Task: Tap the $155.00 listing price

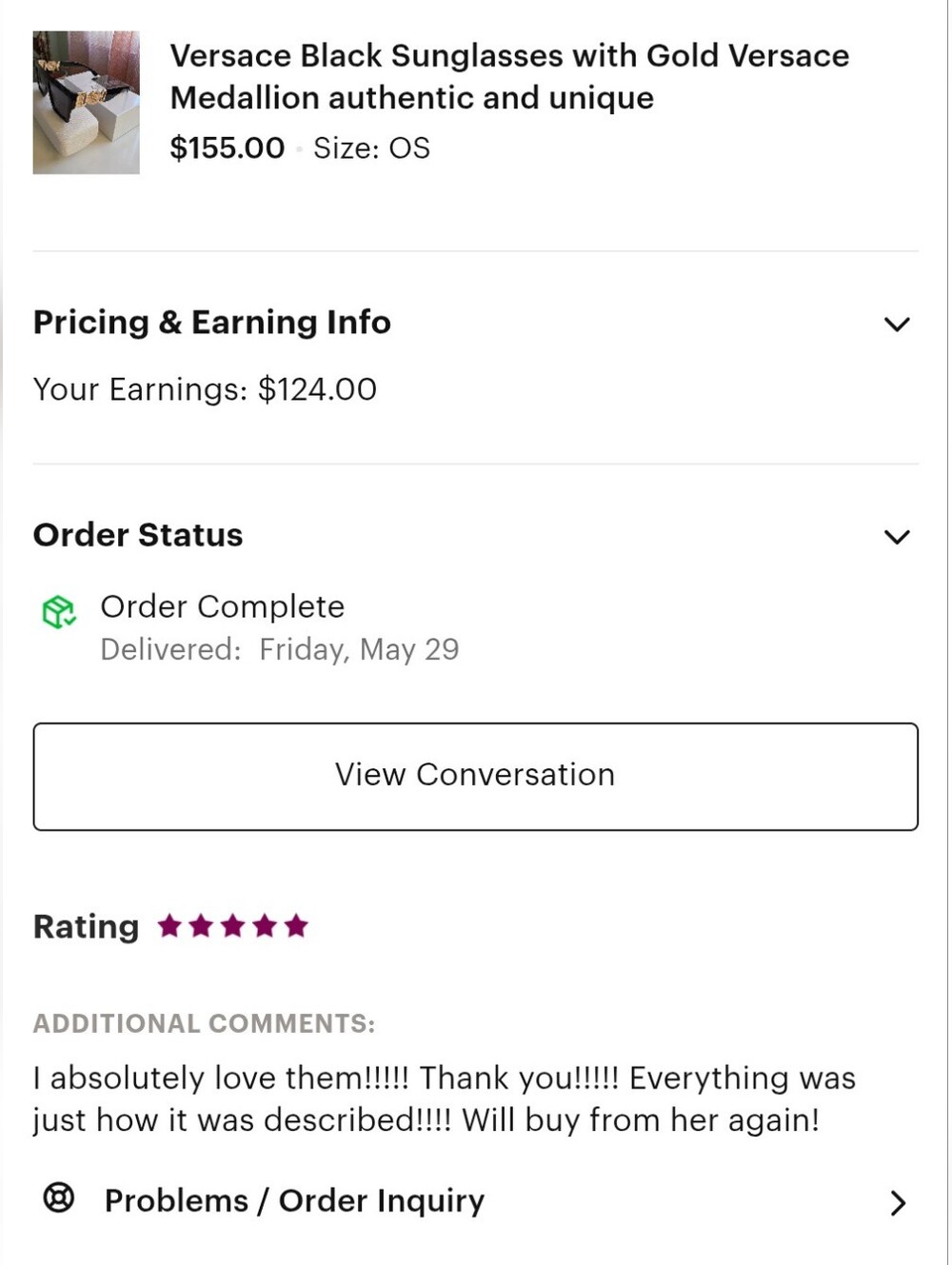Action: [227, 148]
